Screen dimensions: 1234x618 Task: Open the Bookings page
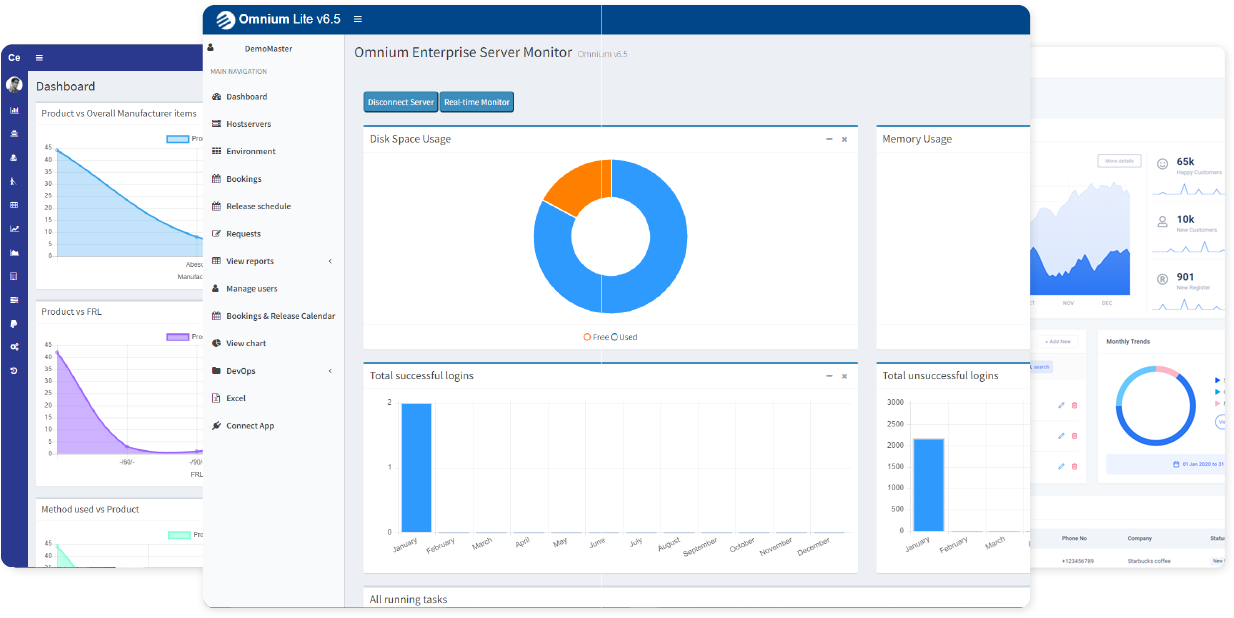coord(243,179)
